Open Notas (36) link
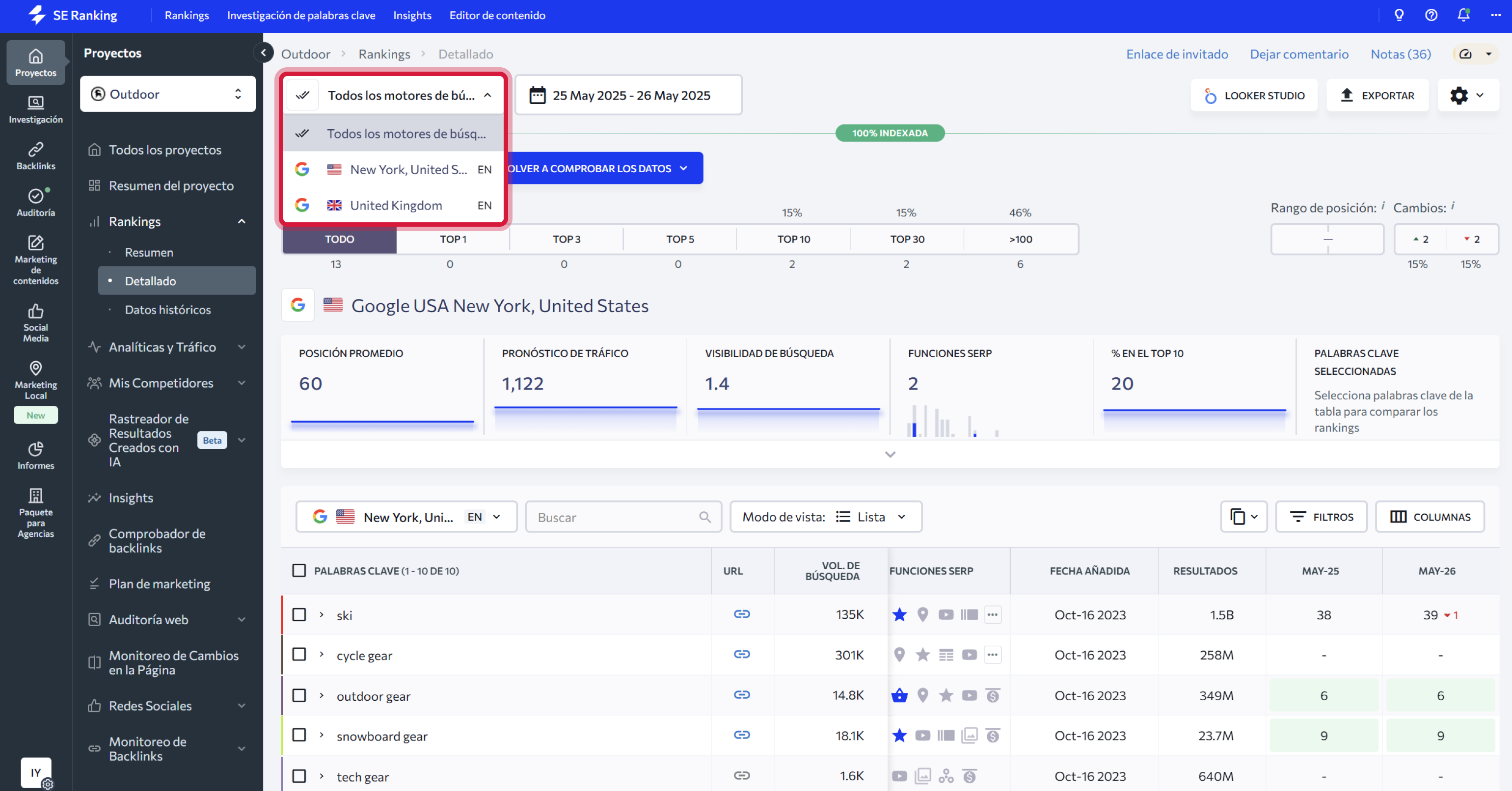The image size is (1512, 791). click(x=1401, y=54)
